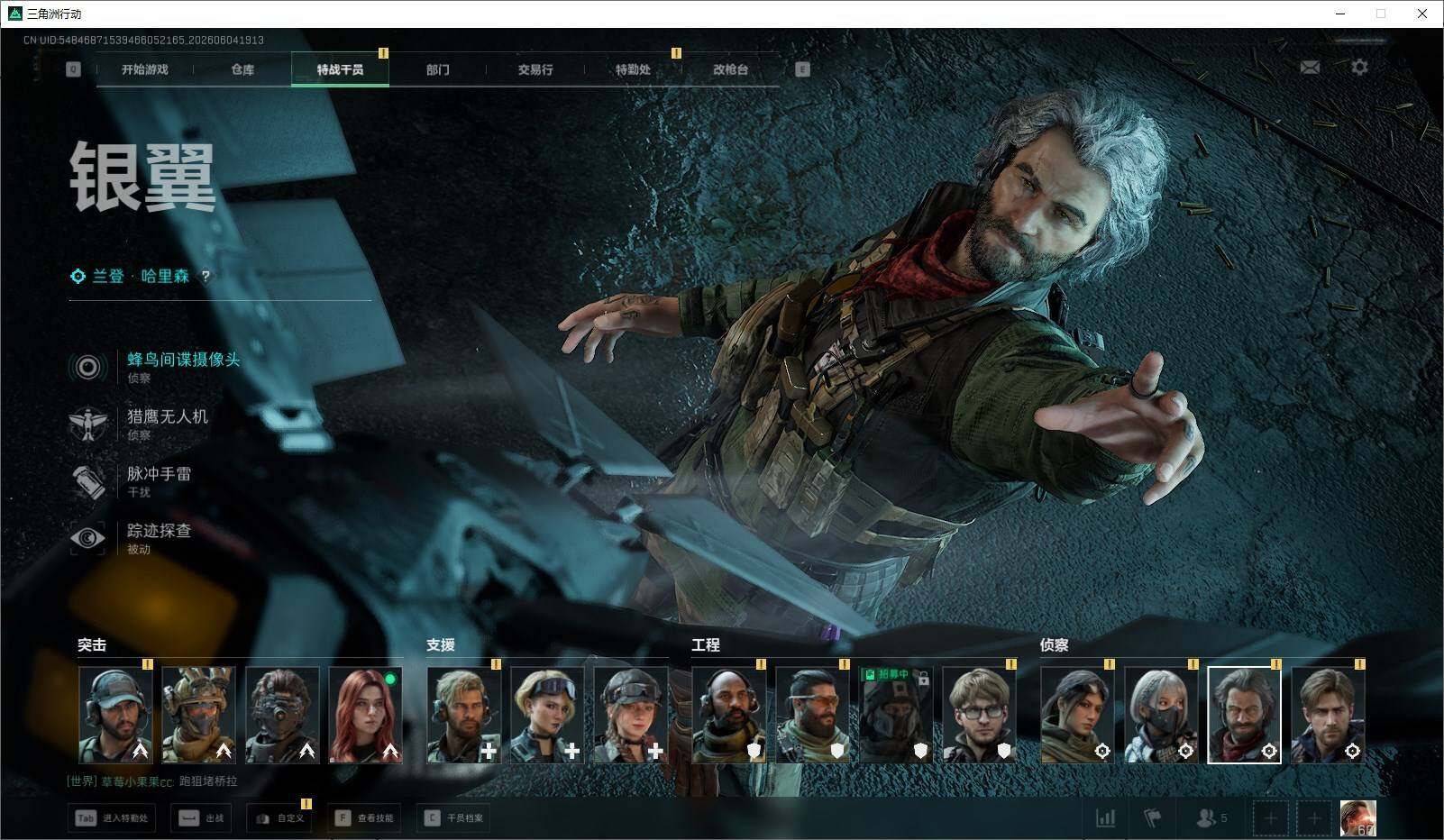Open the bar chart statistics icon

1105,818
